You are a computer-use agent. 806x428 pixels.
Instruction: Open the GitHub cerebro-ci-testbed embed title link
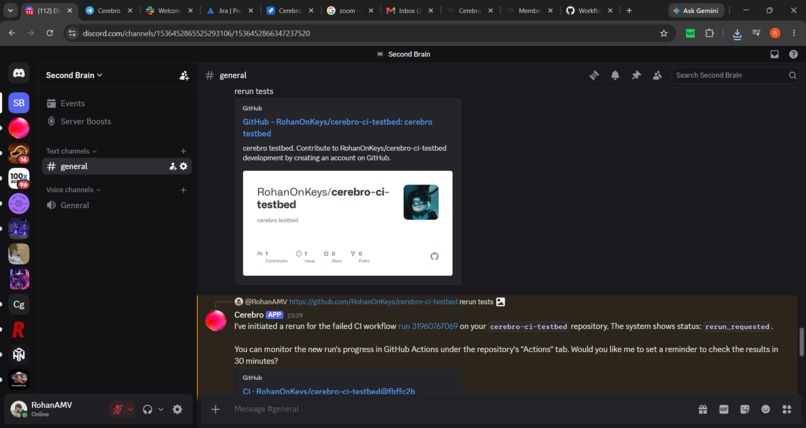coord(337,127)
